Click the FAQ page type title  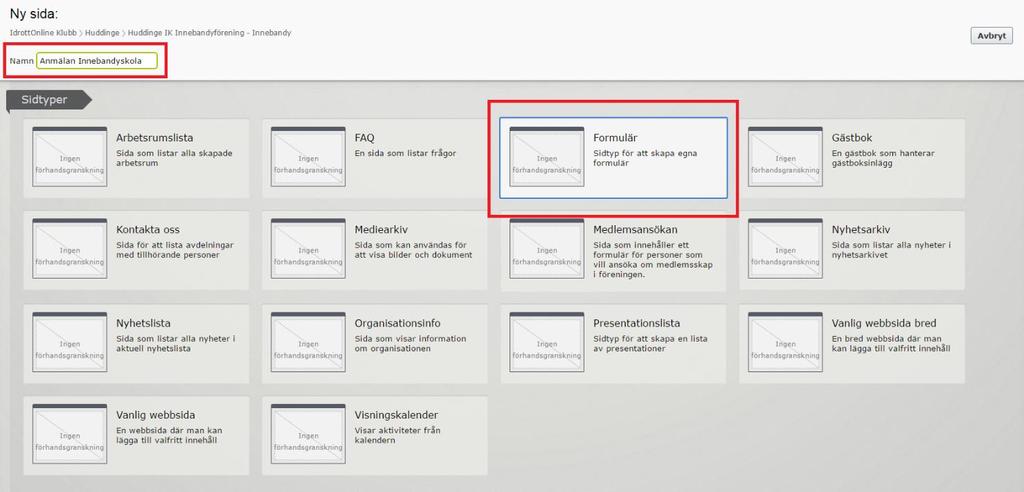coord(364,138)
